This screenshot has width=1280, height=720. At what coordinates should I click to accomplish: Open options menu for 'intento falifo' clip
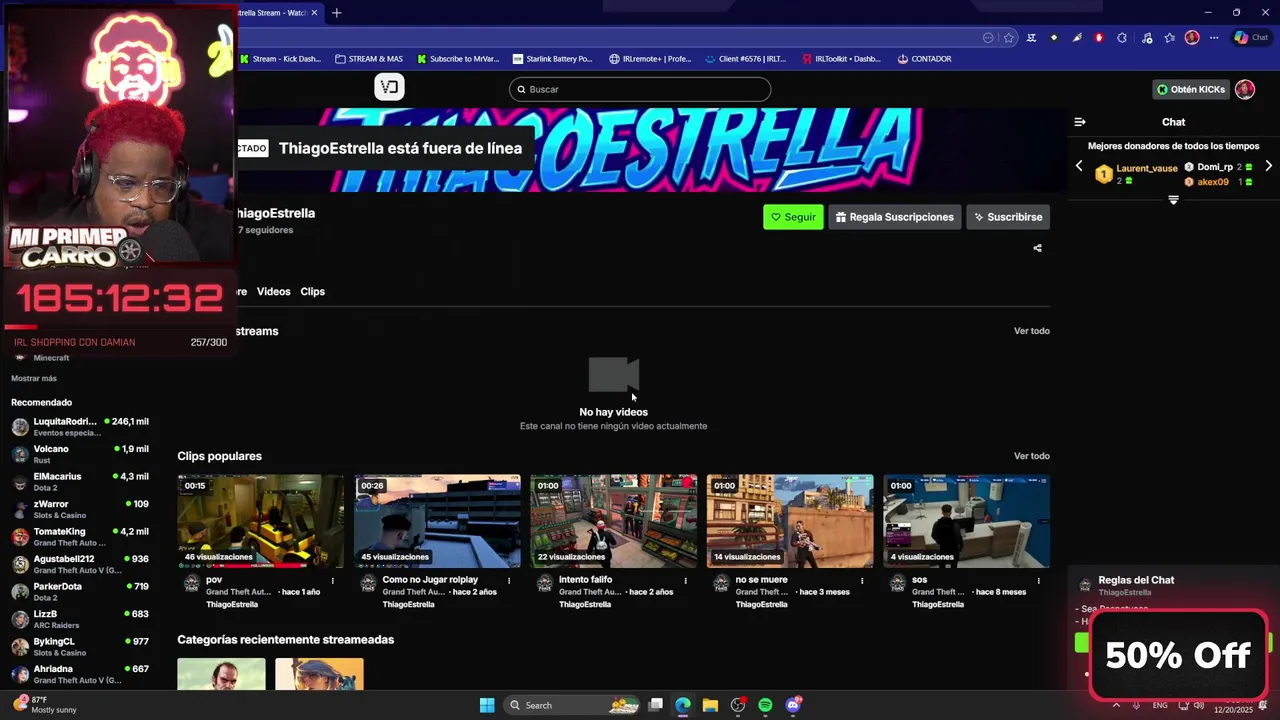(686, 580)
